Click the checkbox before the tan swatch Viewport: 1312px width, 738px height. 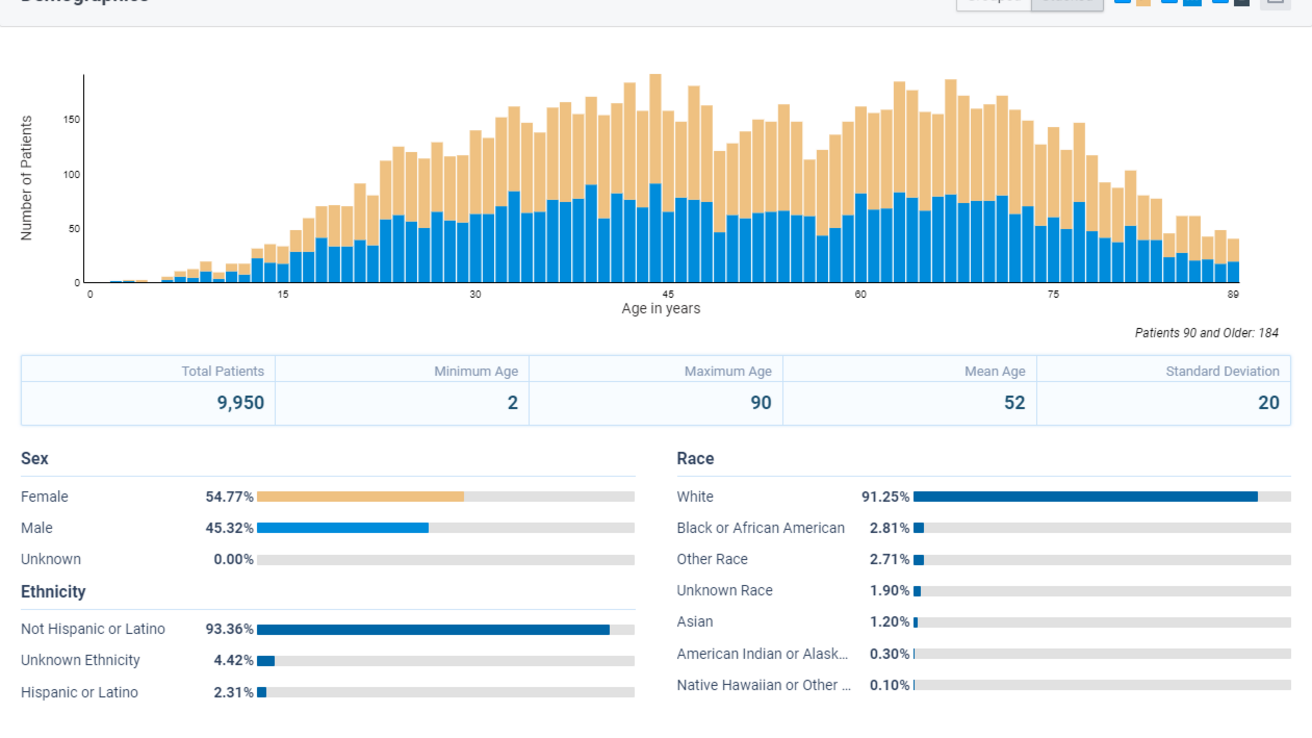(x=1122, y=4)
